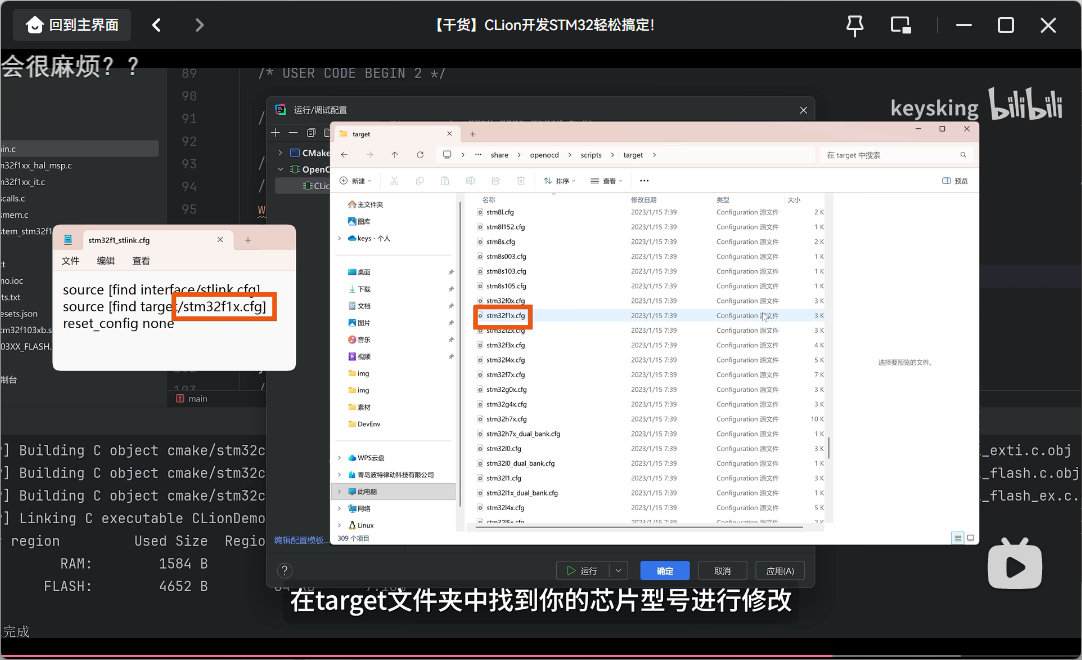Click the Explorer back arrow
This screenshot has width=1082, height=660.
tap(344, 155)
